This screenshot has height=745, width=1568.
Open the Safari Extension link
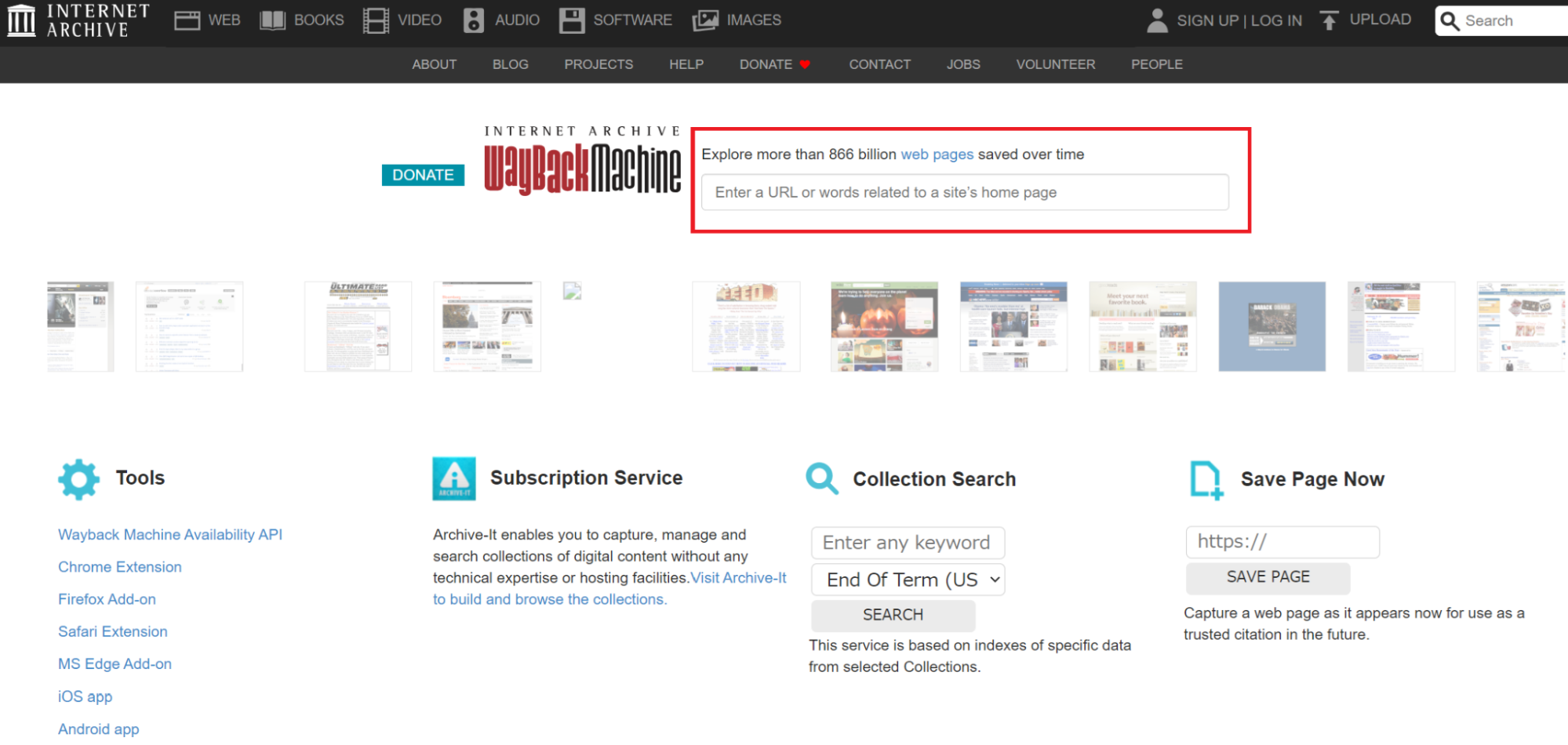pyautogui.click(x=113, y=631)
